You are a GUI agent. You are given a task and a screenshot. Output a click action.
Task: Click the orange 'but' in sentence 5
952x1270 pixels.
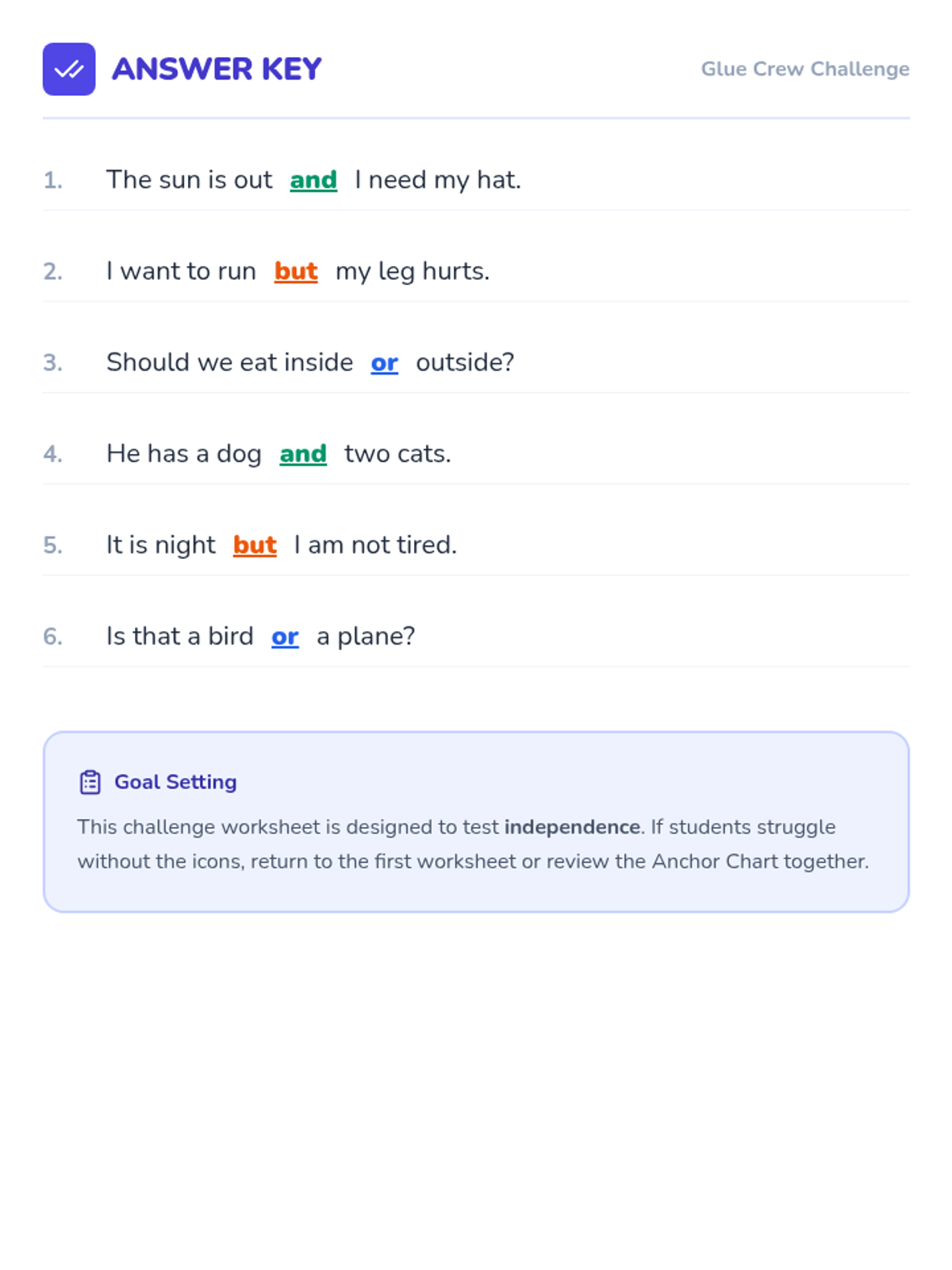[255, 545]
